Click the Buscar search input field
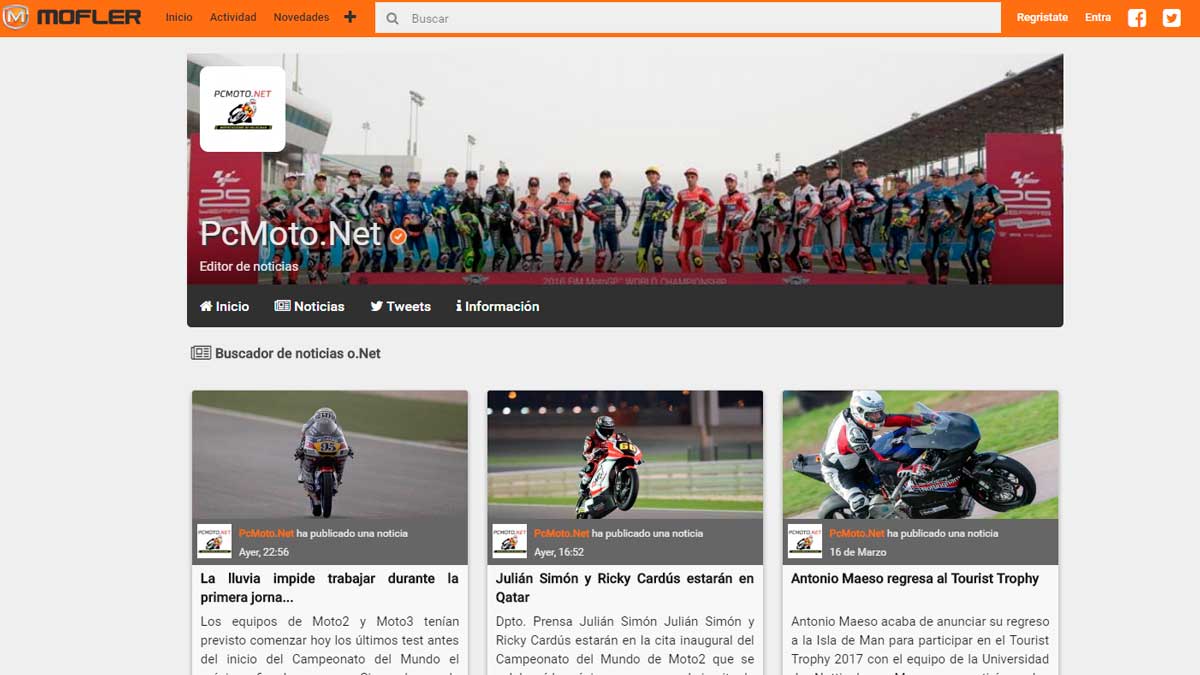1200x675 pixels. 688,18
